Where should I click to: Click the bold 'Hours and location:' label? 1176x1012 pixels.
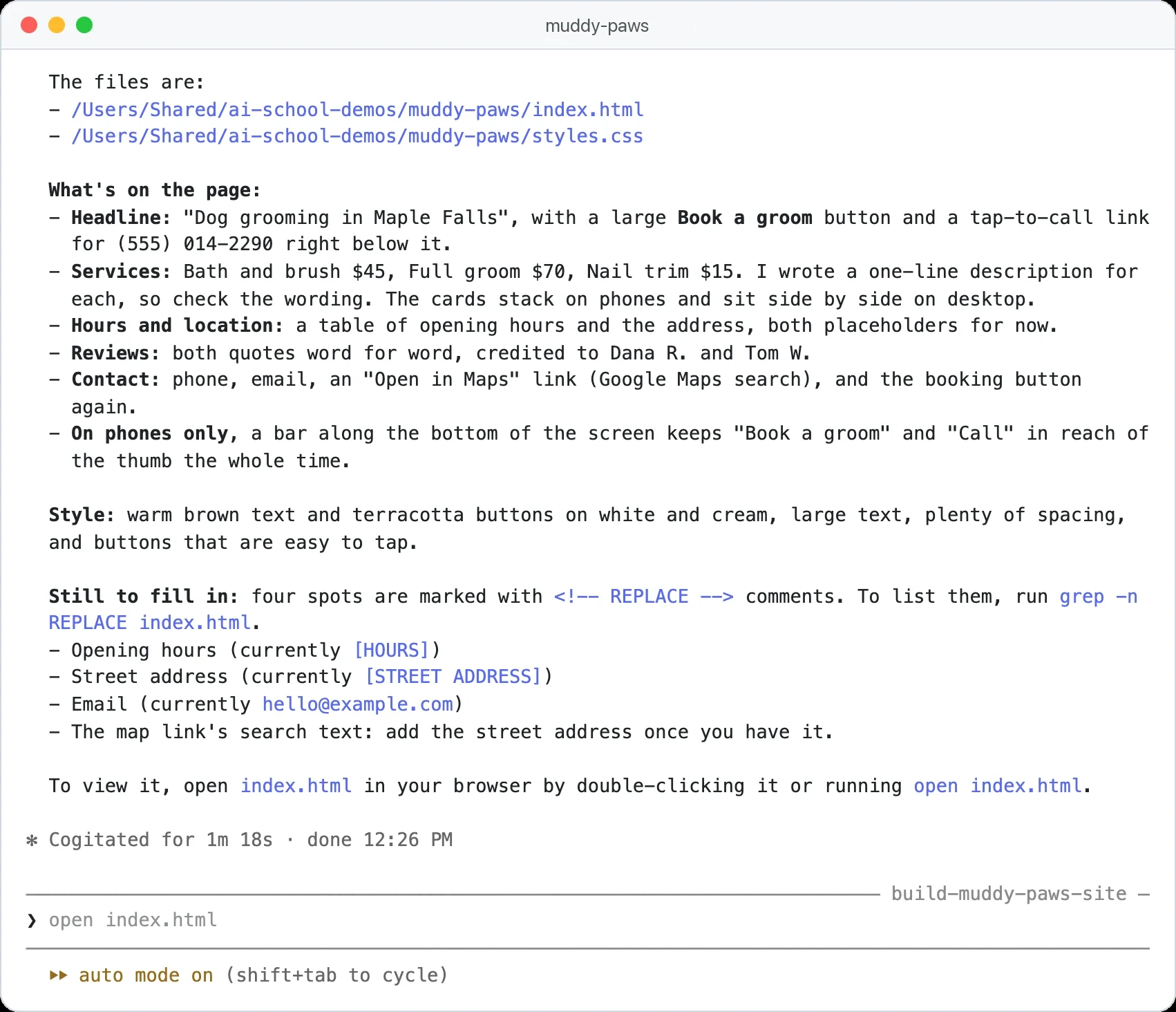pyautogui.click(x=177, y=325)
